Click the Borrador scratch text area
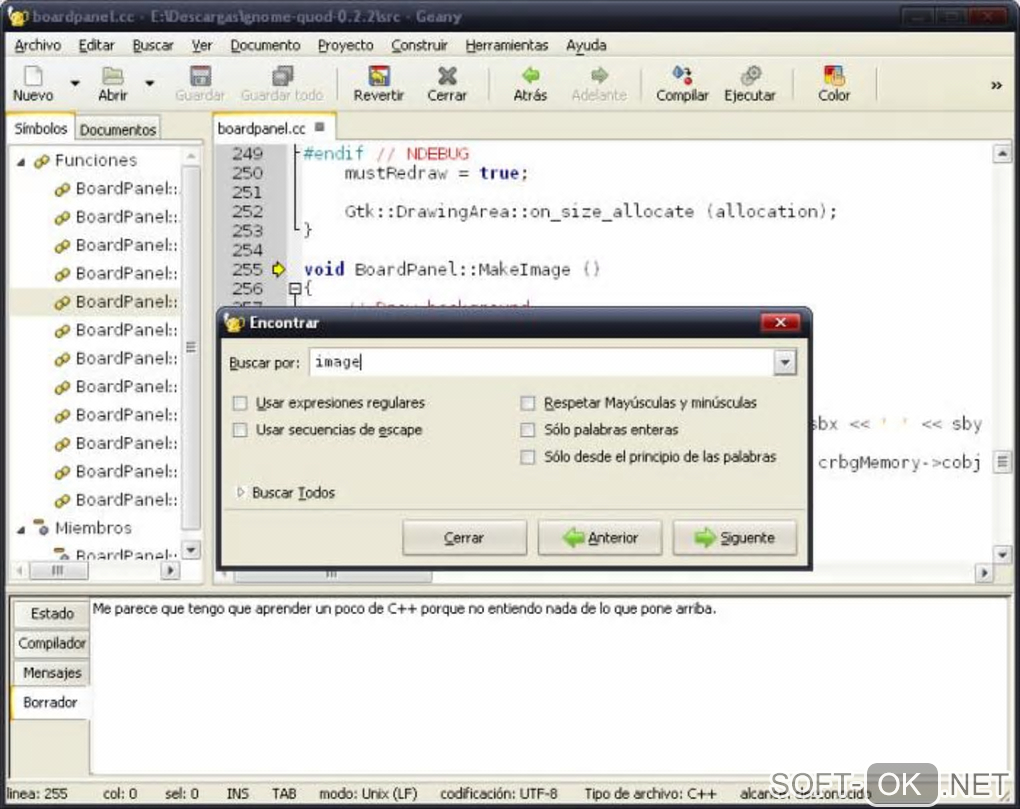Viewport: 1020px width, 809px height. click(546, 686)
